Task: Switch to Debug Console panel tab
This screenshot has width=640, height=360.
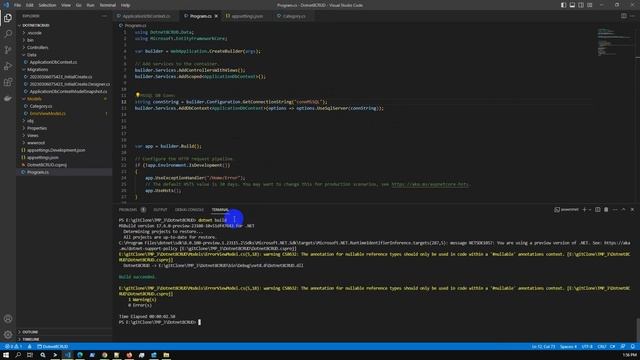Action: click(x=189, y=210)
